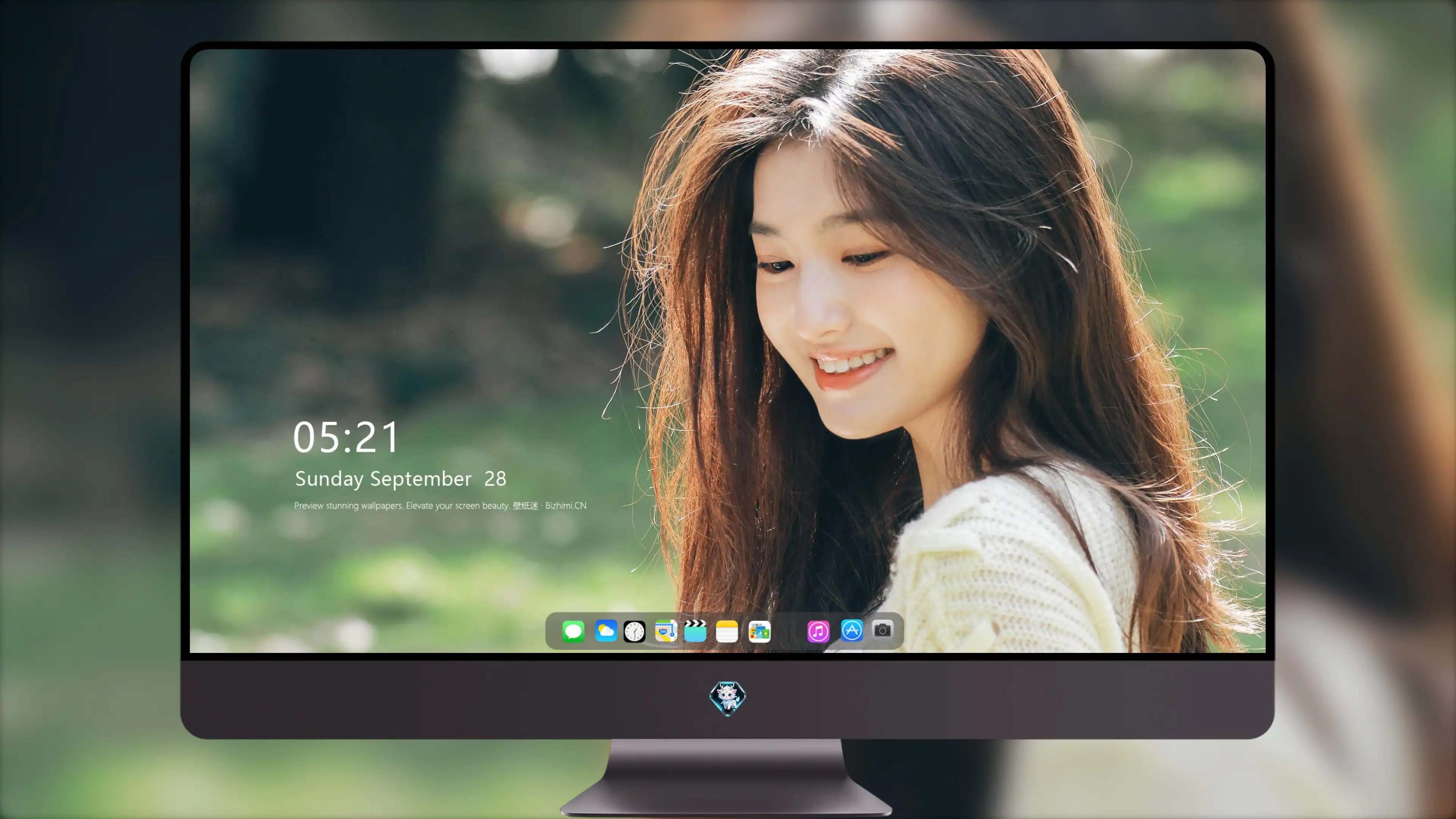Launch the App Store from the dock
Image resolution: width=1456 pixels, height=819 pixels.
click(x=852, y=630)
